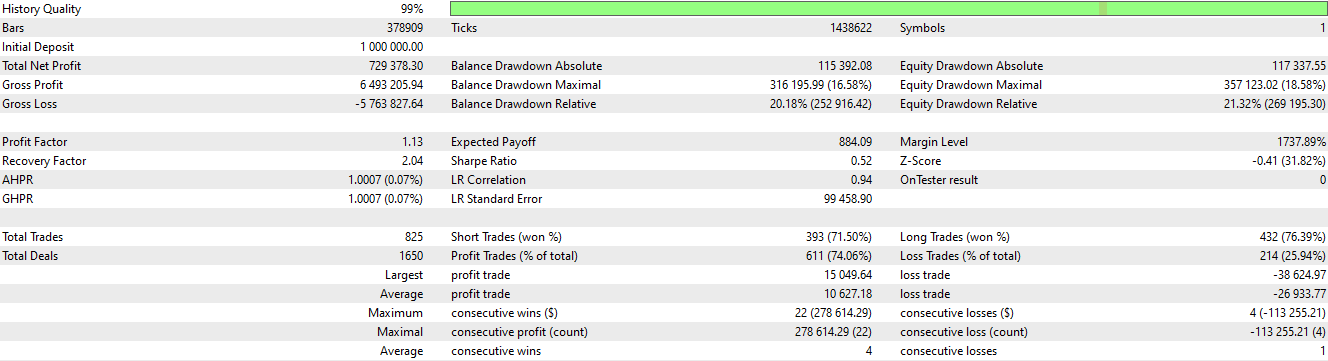The width and height of the screenshot is (1328, 361).
Task: Select largest loss trade value -38 624.97
Action: pyautogui.click(x=1300, y=275)
